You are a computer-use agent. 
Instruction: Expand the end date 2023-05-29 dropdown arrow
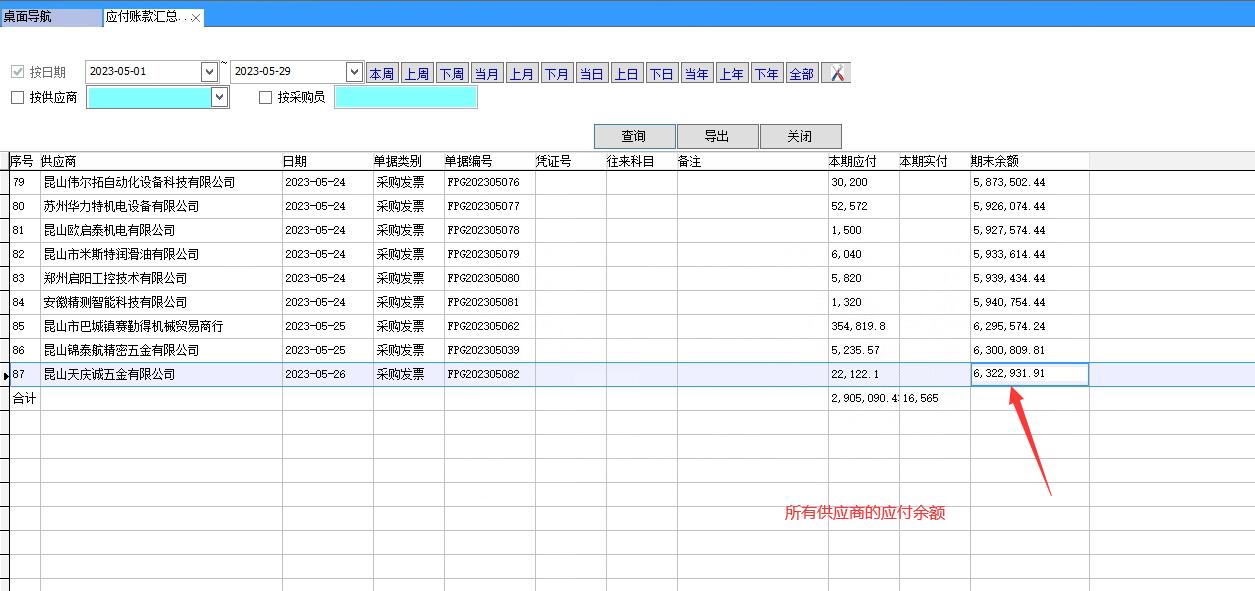[x=354, y=72]
